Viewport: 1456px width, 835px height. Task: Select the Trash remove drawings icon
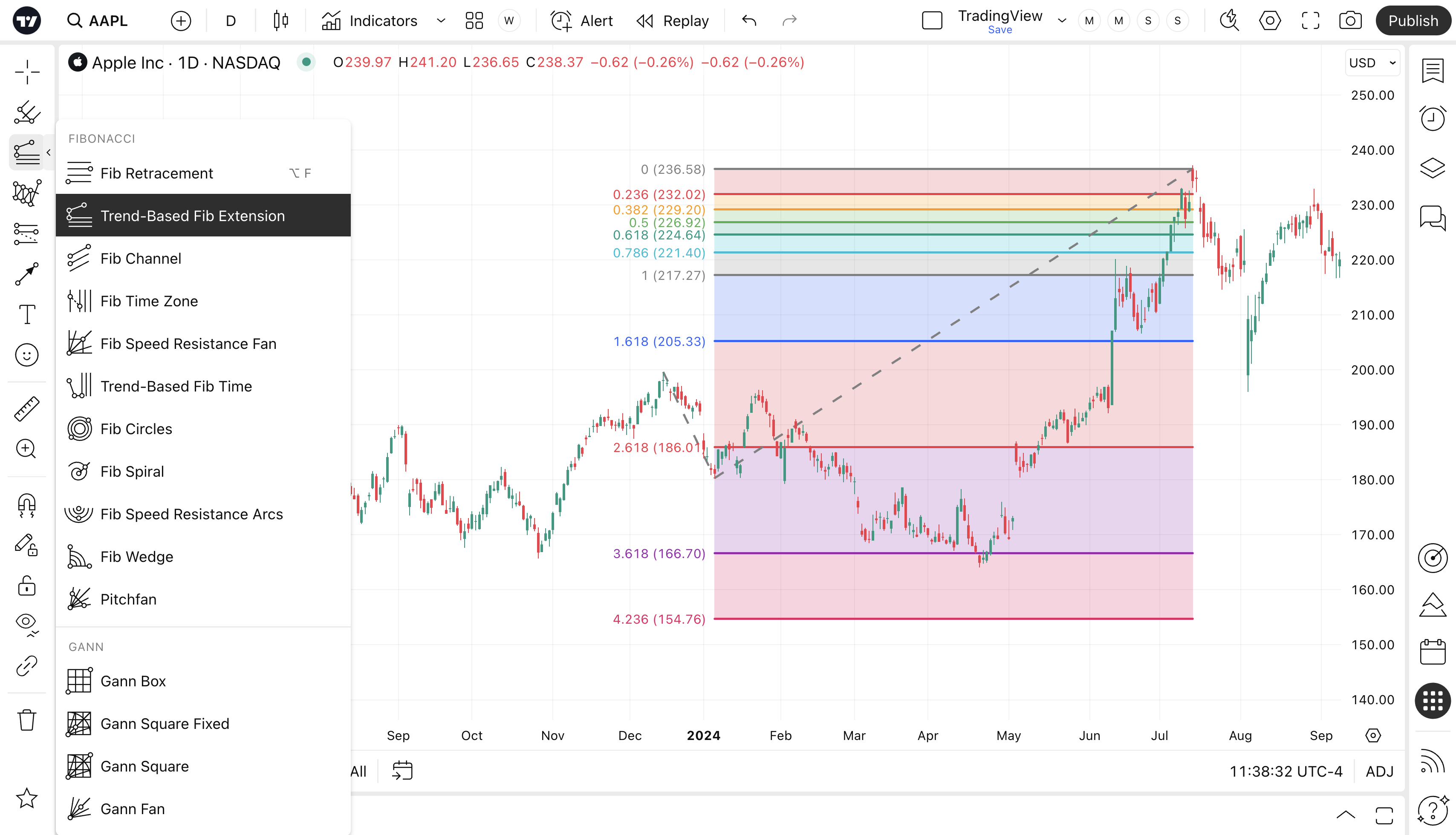click(x=26, y=720)
